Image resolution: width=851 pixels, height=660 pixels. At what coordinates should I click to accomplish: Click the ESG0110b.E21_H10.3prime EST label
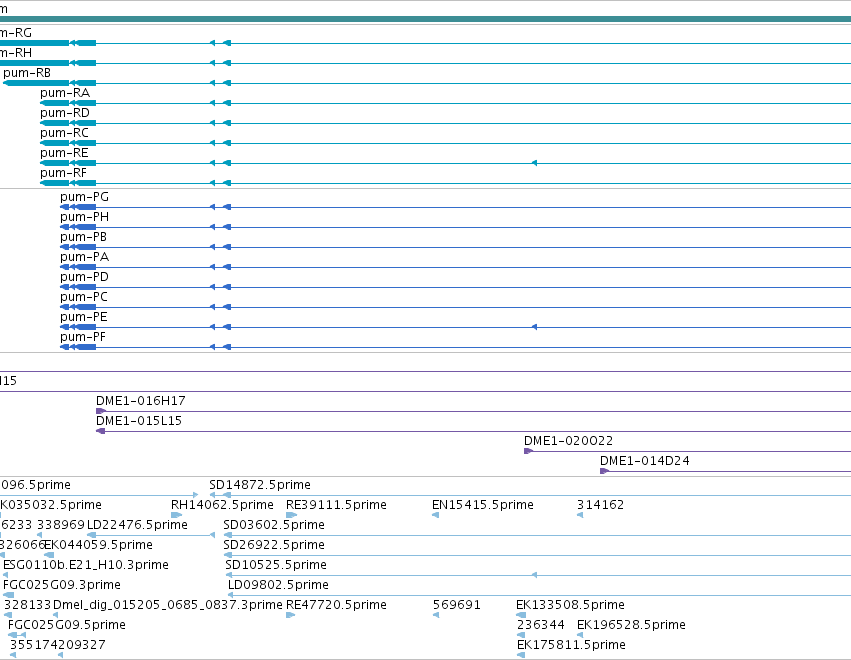[86, 566]
